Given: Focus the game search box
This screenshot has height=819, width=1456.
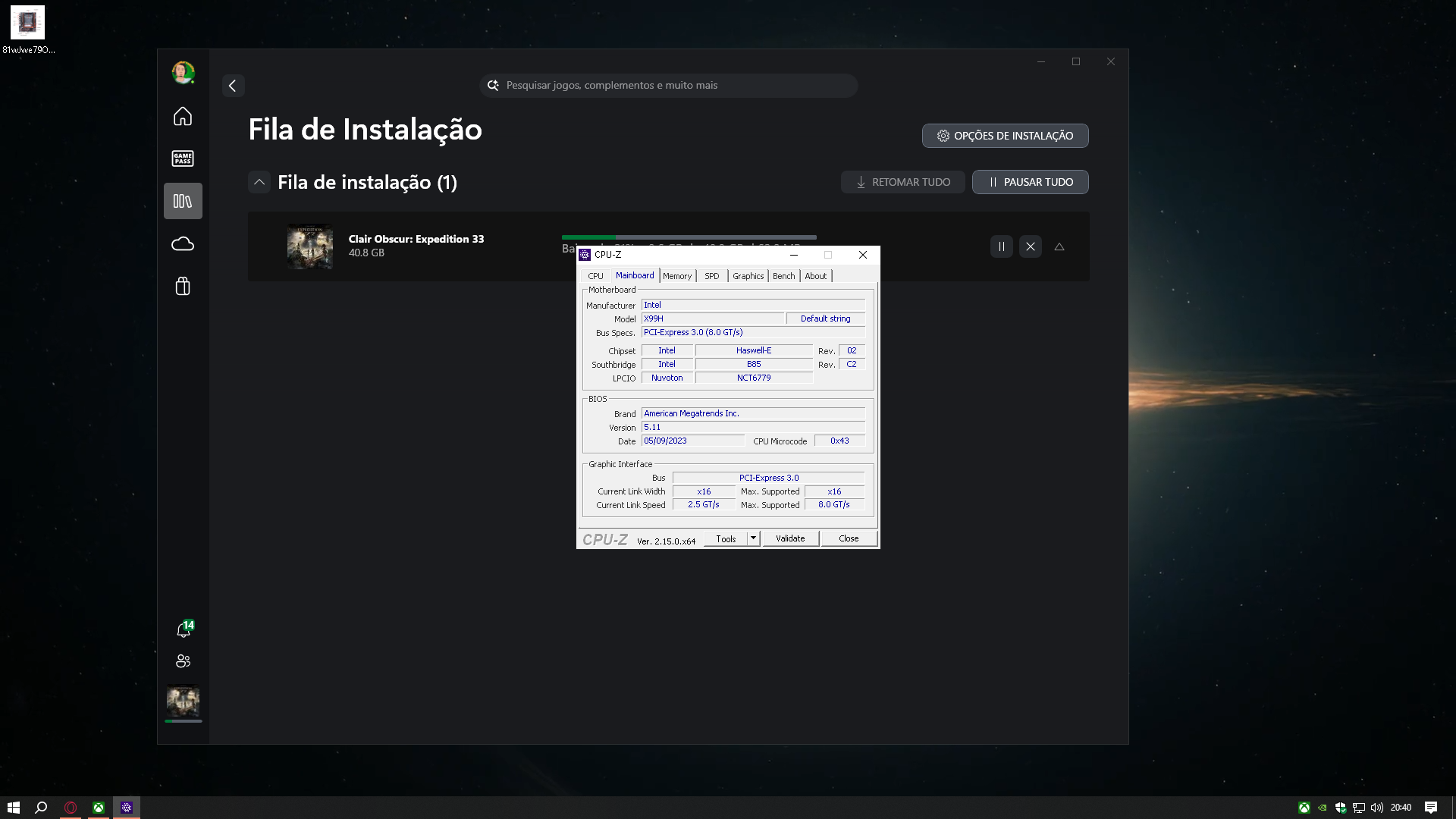Looking at the screenshot, I should pos(669,86).
